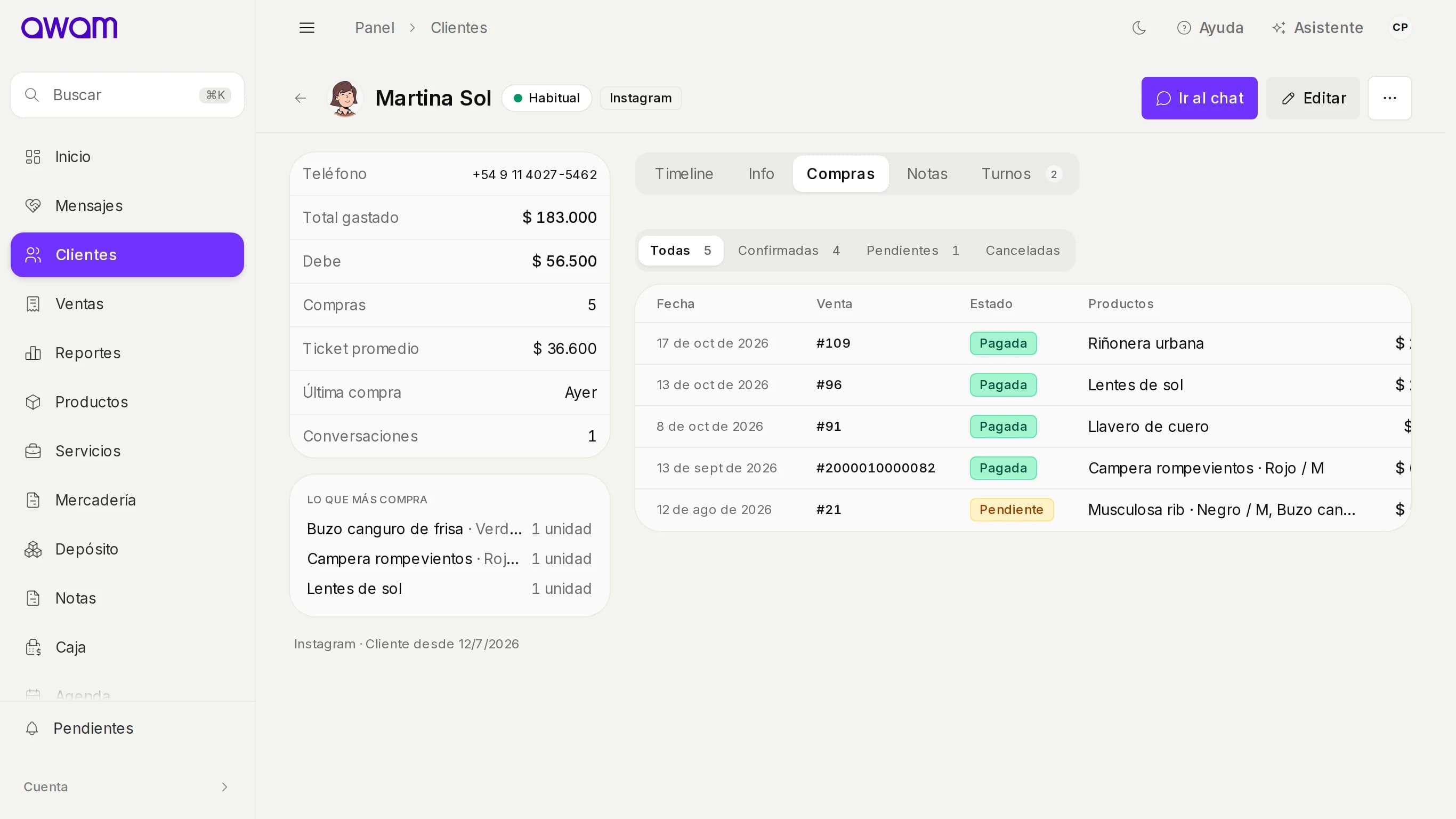Click the Instagram source tag
1456x819 pixels.
tap(641, 98)
